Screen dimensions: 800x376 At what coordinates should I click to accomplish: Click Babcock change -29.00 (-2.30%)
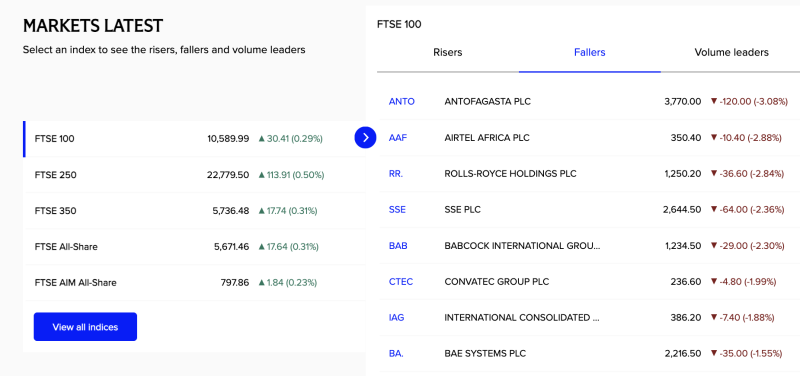click(747, 245)
